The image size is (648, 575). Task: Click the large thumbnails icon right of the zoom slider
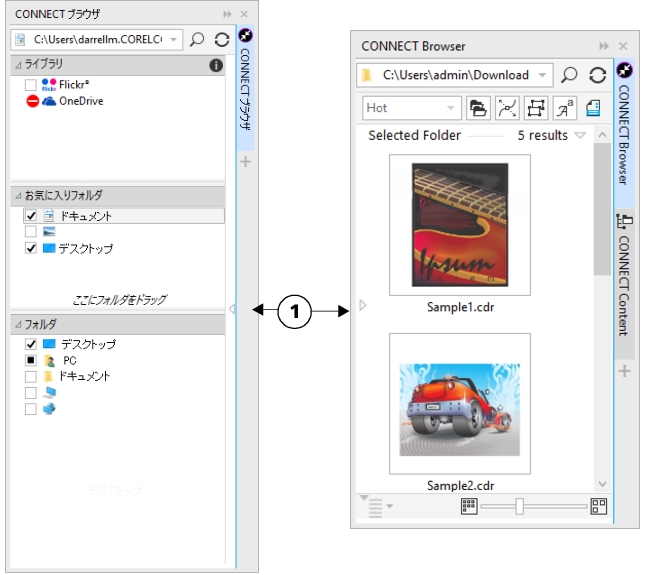pos(599,506)
